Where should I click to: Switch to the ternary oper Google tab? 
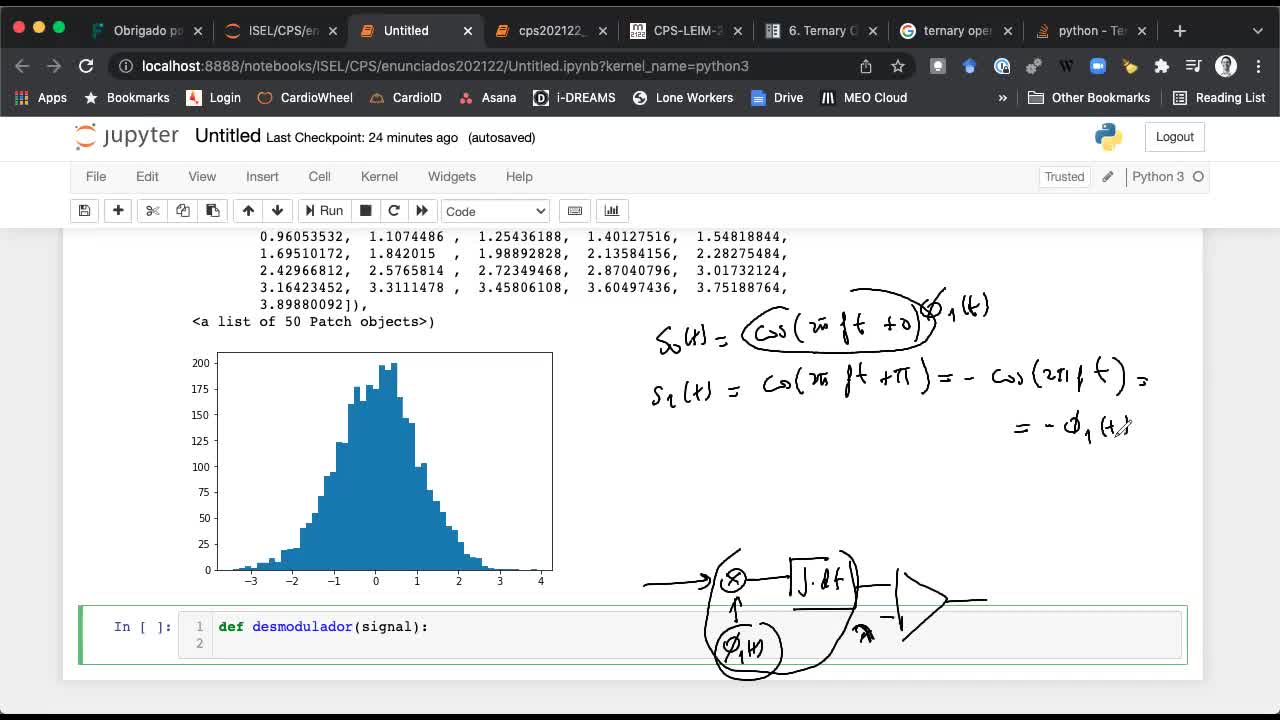point(955,31)
